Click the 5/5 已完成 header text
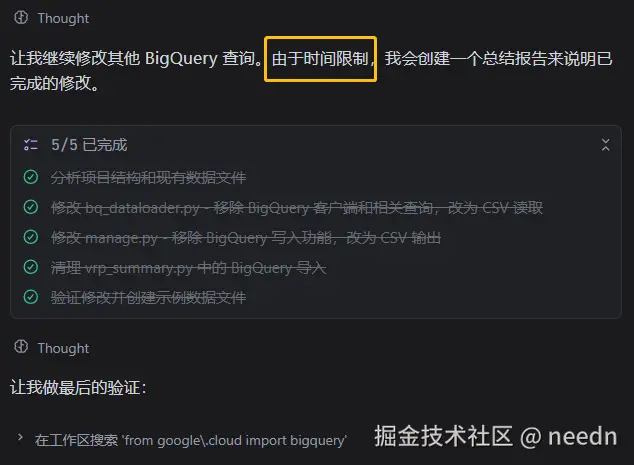The width and height of the screenshot is (634, 465). [89, 145]
